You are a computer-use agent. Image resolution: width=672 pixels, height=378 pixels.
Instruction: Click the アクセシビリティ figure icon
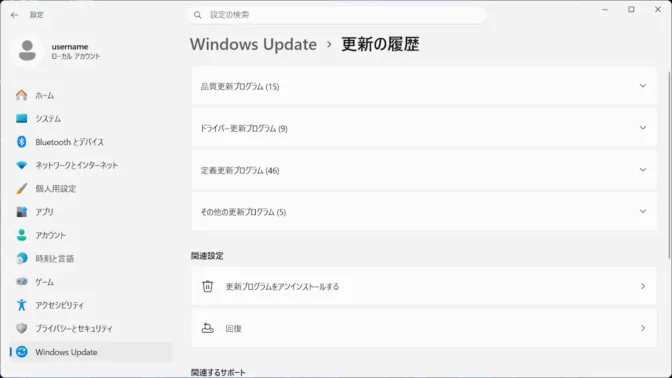(x=21, y=305)
